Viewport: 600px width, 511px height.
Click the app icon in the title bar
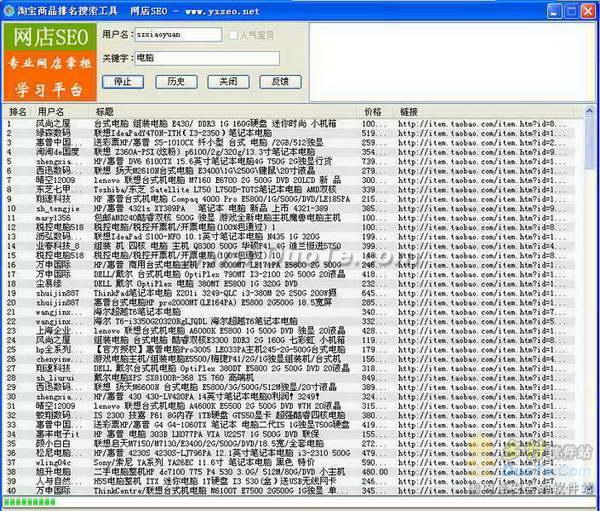pos(8,10)
